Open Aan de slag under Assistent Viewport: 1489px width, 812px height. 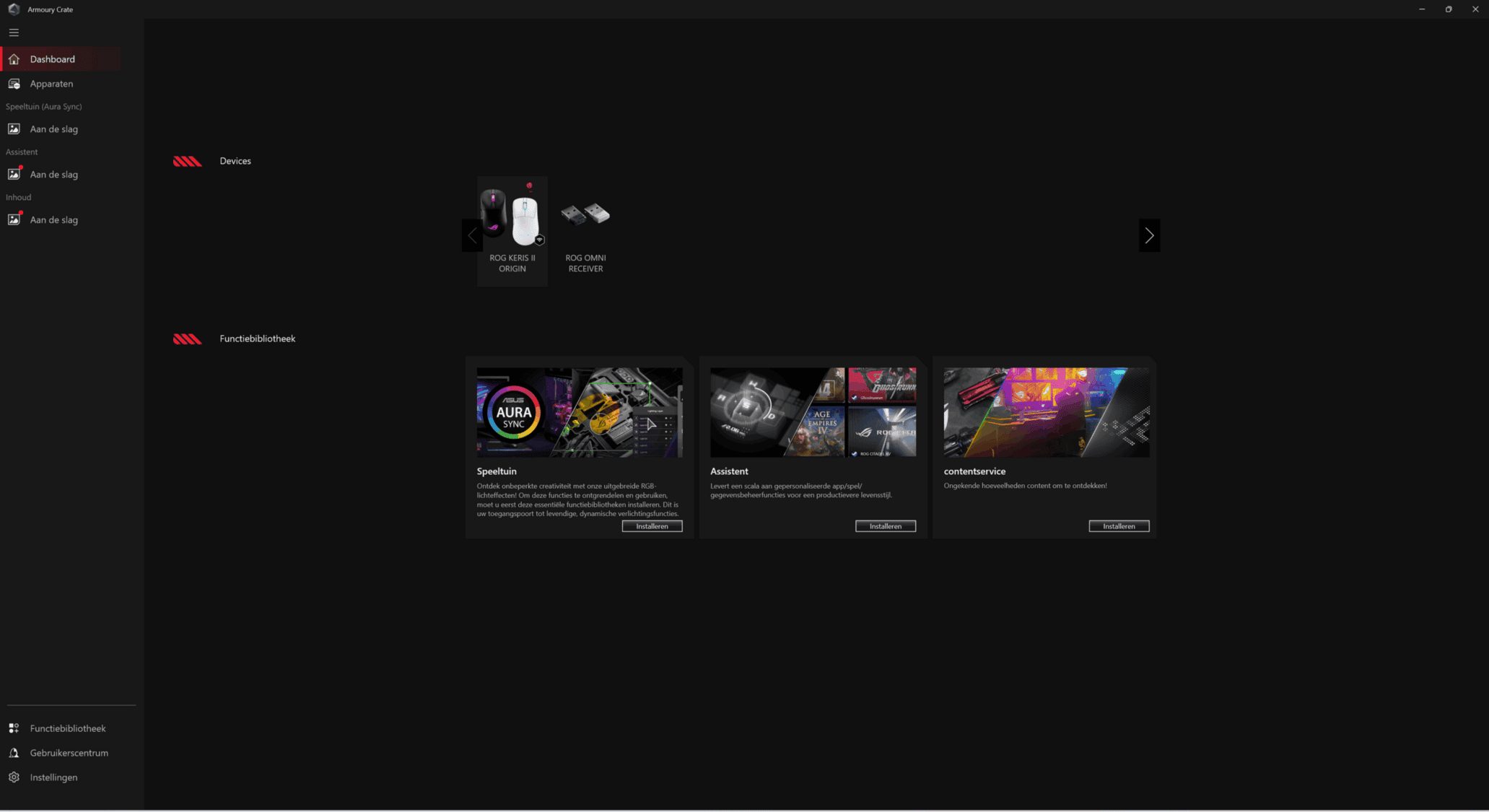click(61, 175)
